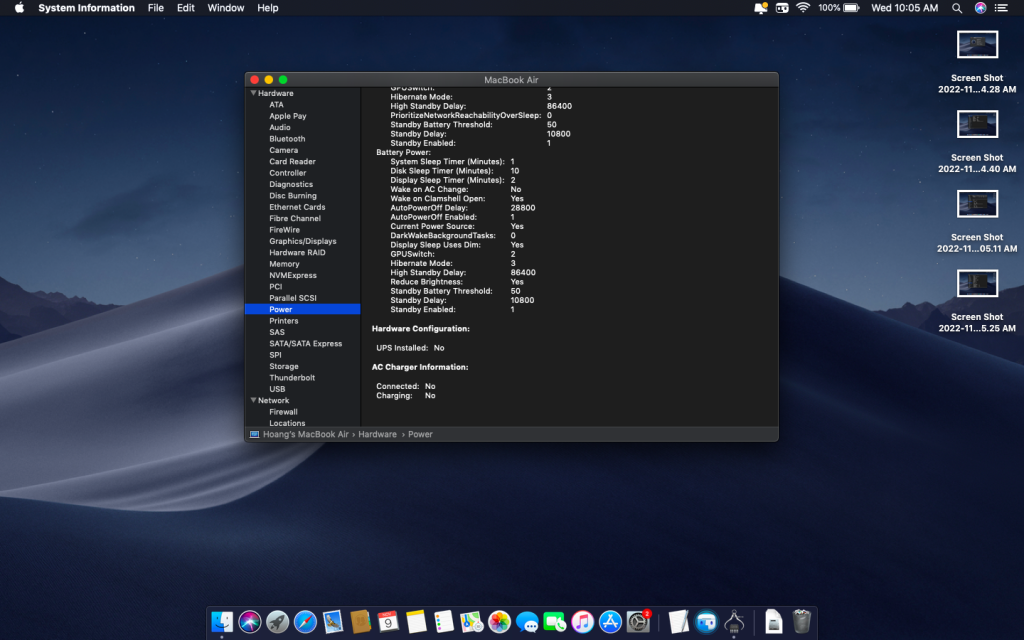The width and height of the screenshot is (1024, 640).
Task: Select Screen Shot 2022-11...4.40 AM desktop file
Action: tap(977, 142)
